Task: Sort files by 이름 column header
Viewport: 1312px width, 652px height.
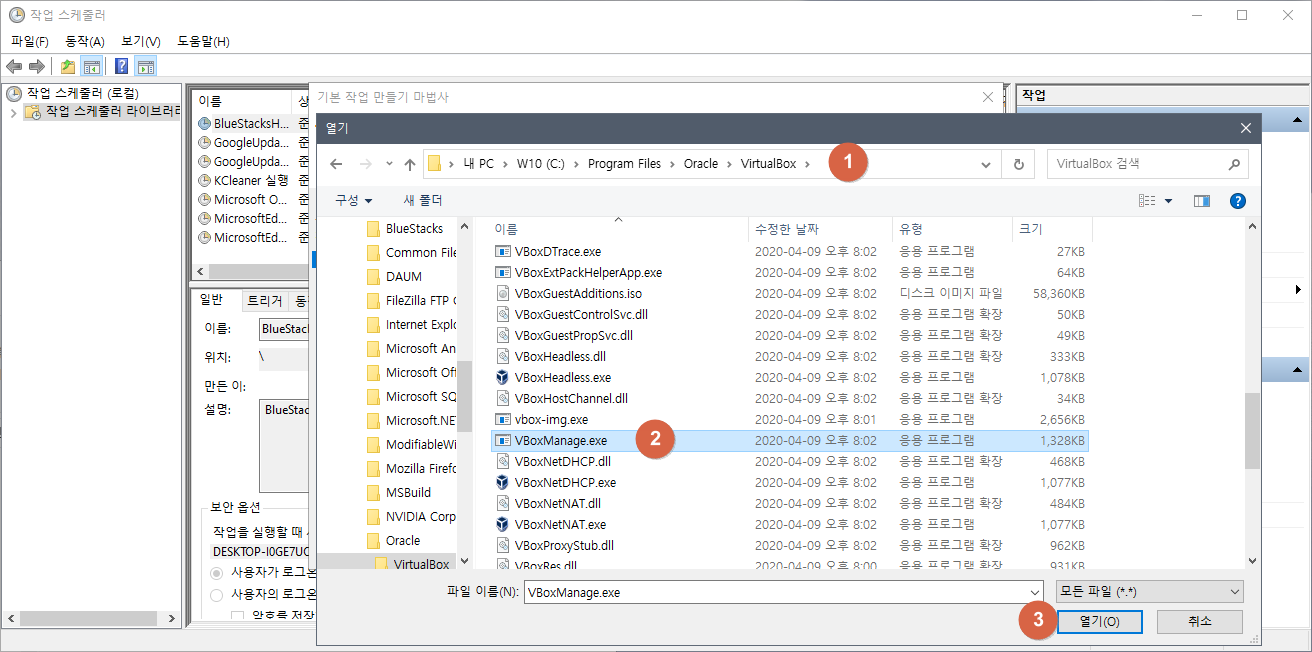Action: [618, 229]
